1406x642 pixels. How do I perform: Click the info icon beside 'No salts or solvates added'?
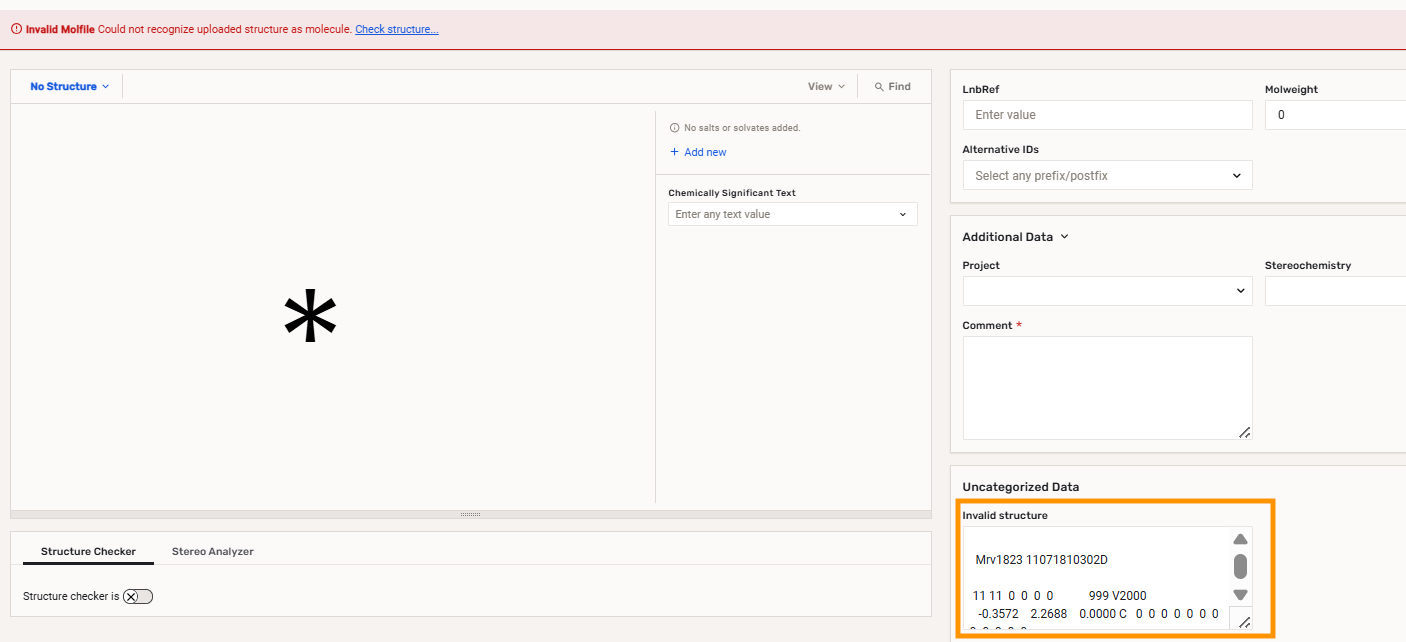click(674, 127)
